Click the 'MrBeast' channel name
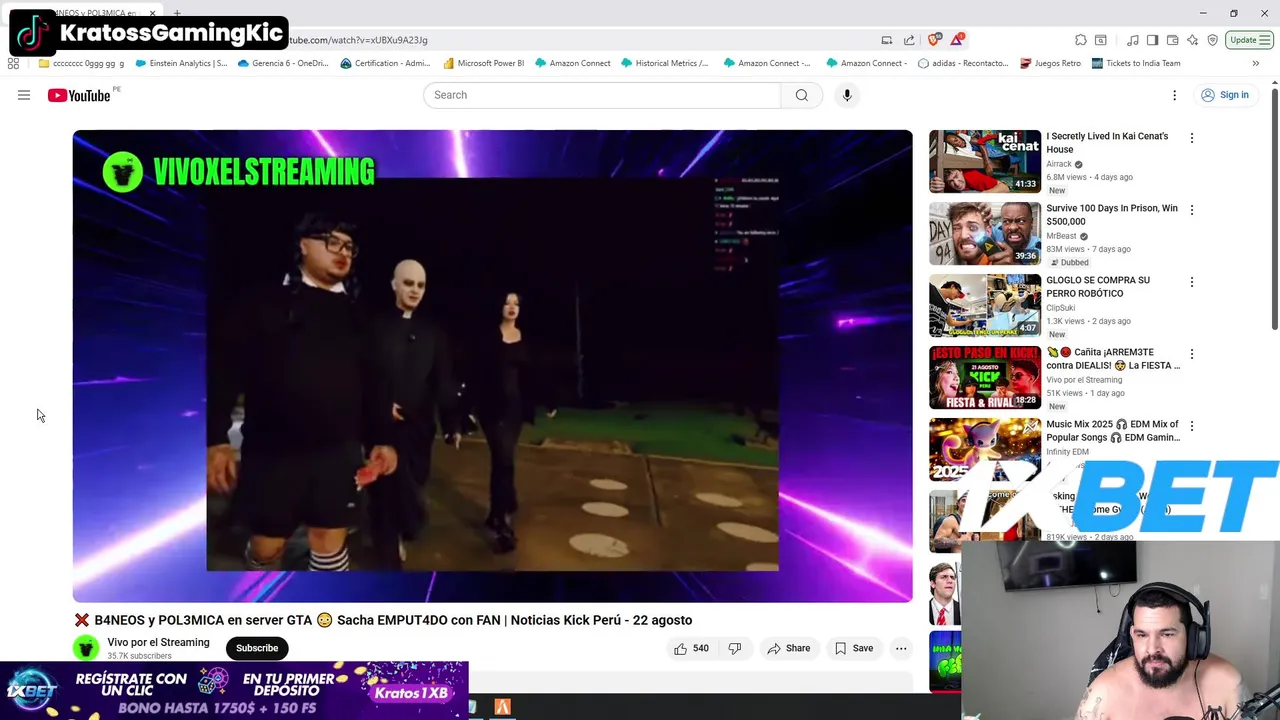 click(1061, 236)
